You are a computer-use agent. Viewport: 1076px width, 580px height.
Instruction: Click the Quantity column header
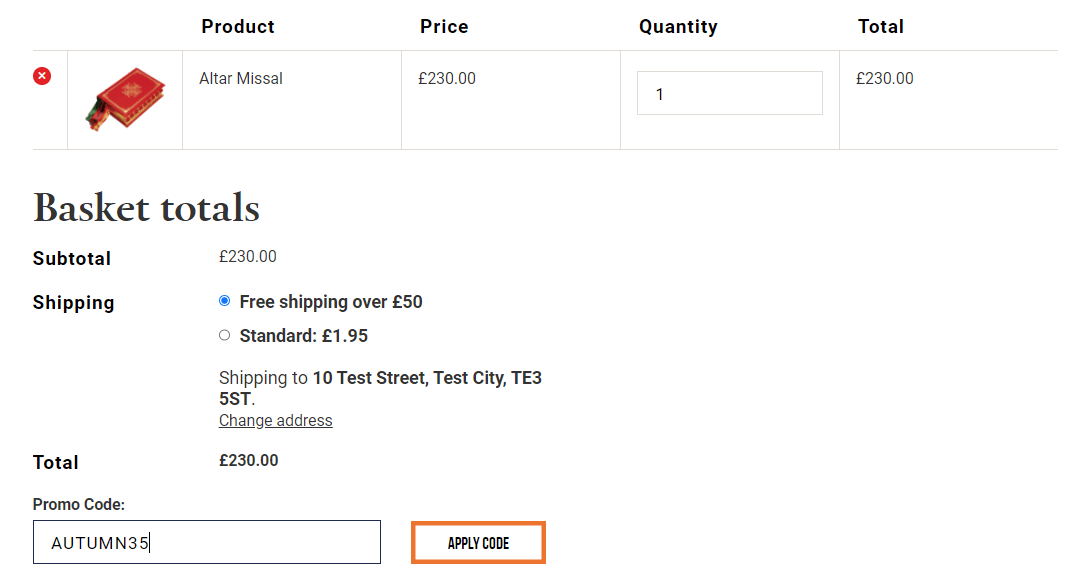pyautogui.click(x=678, y=27)
